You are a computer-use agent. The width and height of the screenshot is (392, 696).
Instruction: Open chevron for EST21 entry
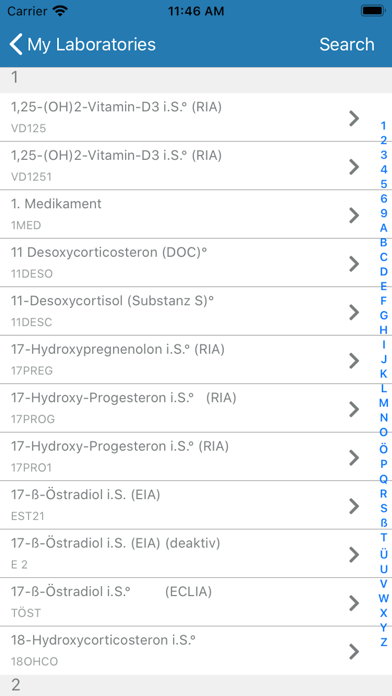point(354,506)
